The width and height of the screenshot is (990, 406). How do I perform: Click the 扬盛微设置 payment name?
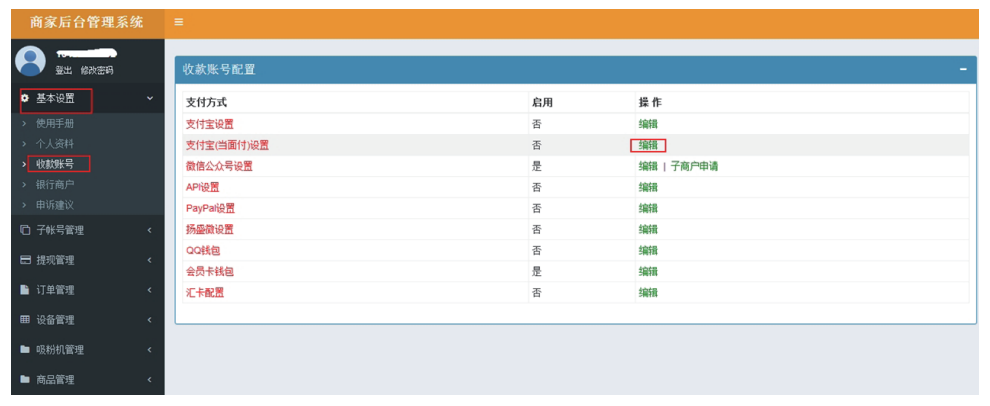(x=210, y=229)
